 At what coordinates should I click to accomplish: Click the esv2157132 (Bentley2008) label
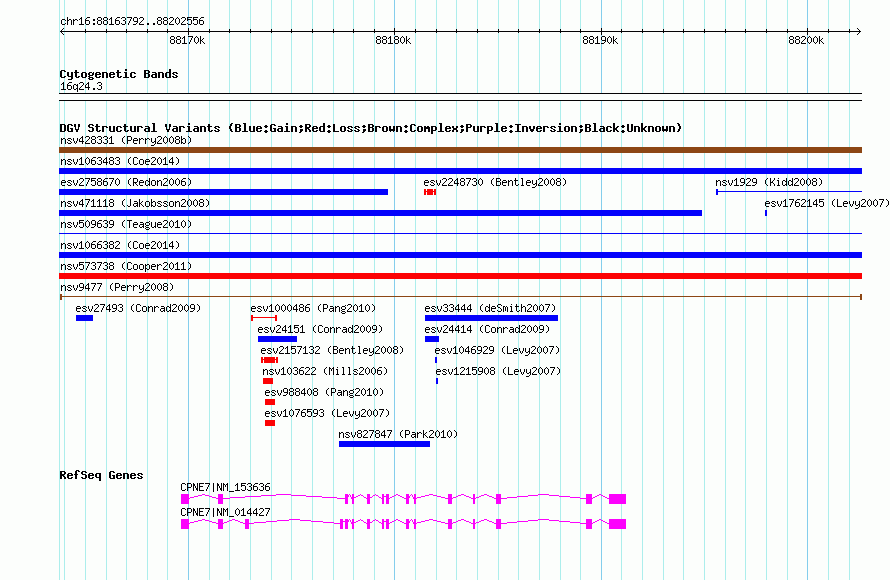332,350
